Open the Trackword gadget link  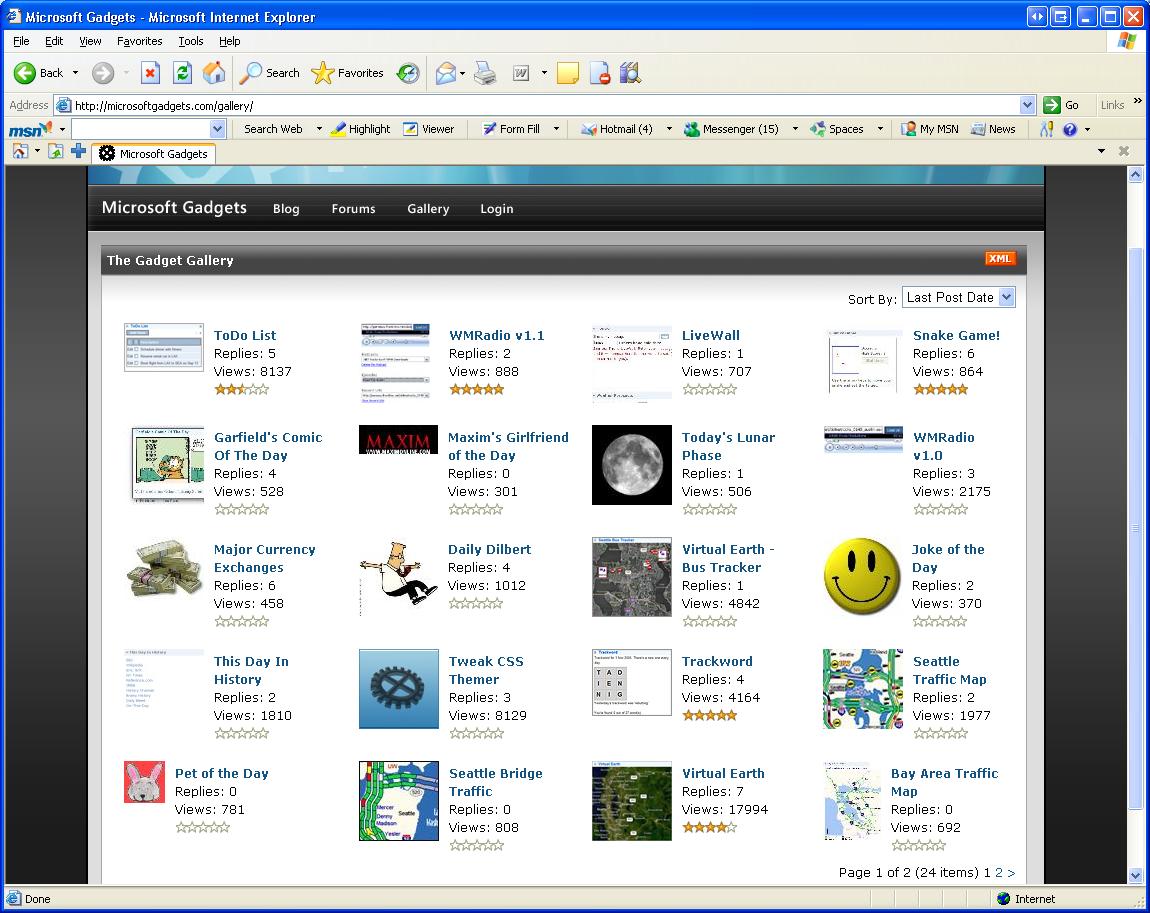click(x=717, y=661)
